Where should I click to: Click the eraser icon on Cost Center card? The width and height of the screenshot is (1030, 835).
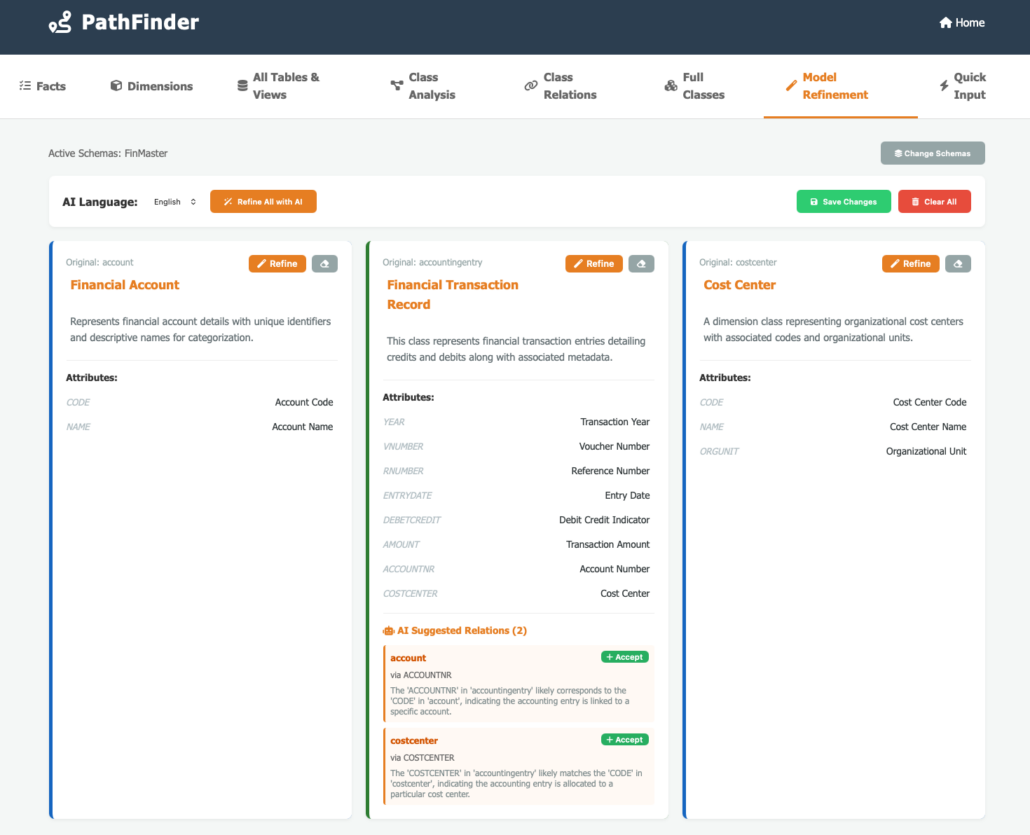coord(957,264)
